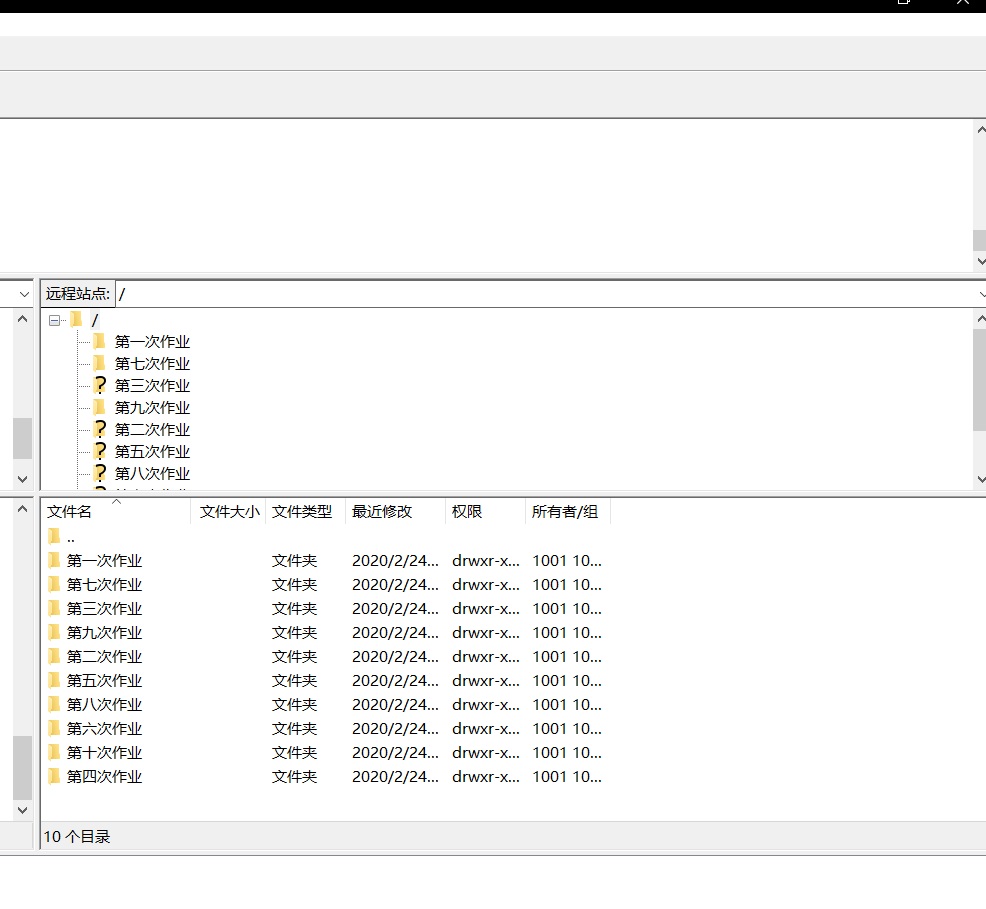Click inside the 远程站点 path input field
Screen dimensions: 986x909
(540, 294)
